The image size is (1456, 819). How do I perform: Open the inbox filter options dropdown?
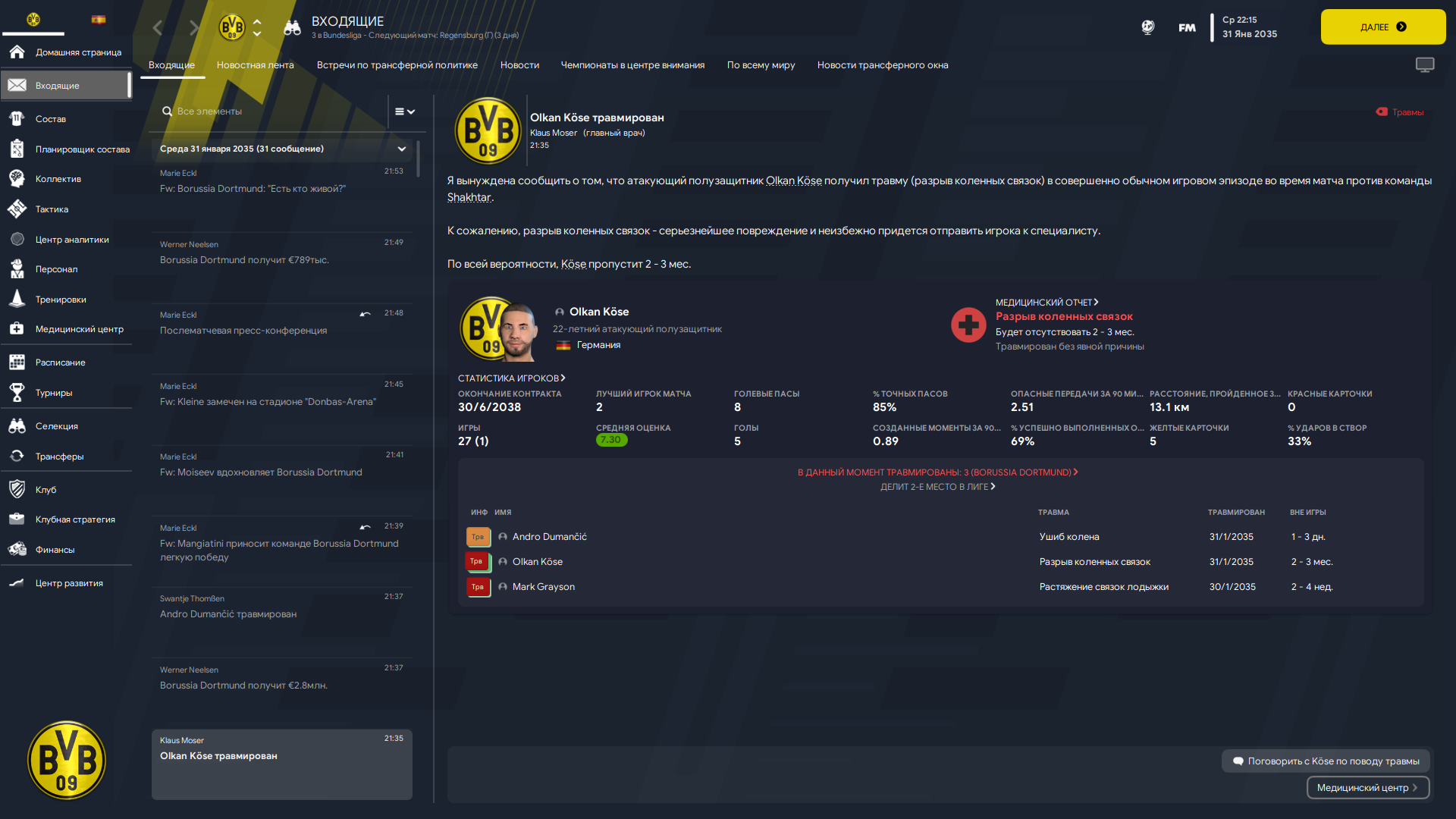click(x=405, y=111)
